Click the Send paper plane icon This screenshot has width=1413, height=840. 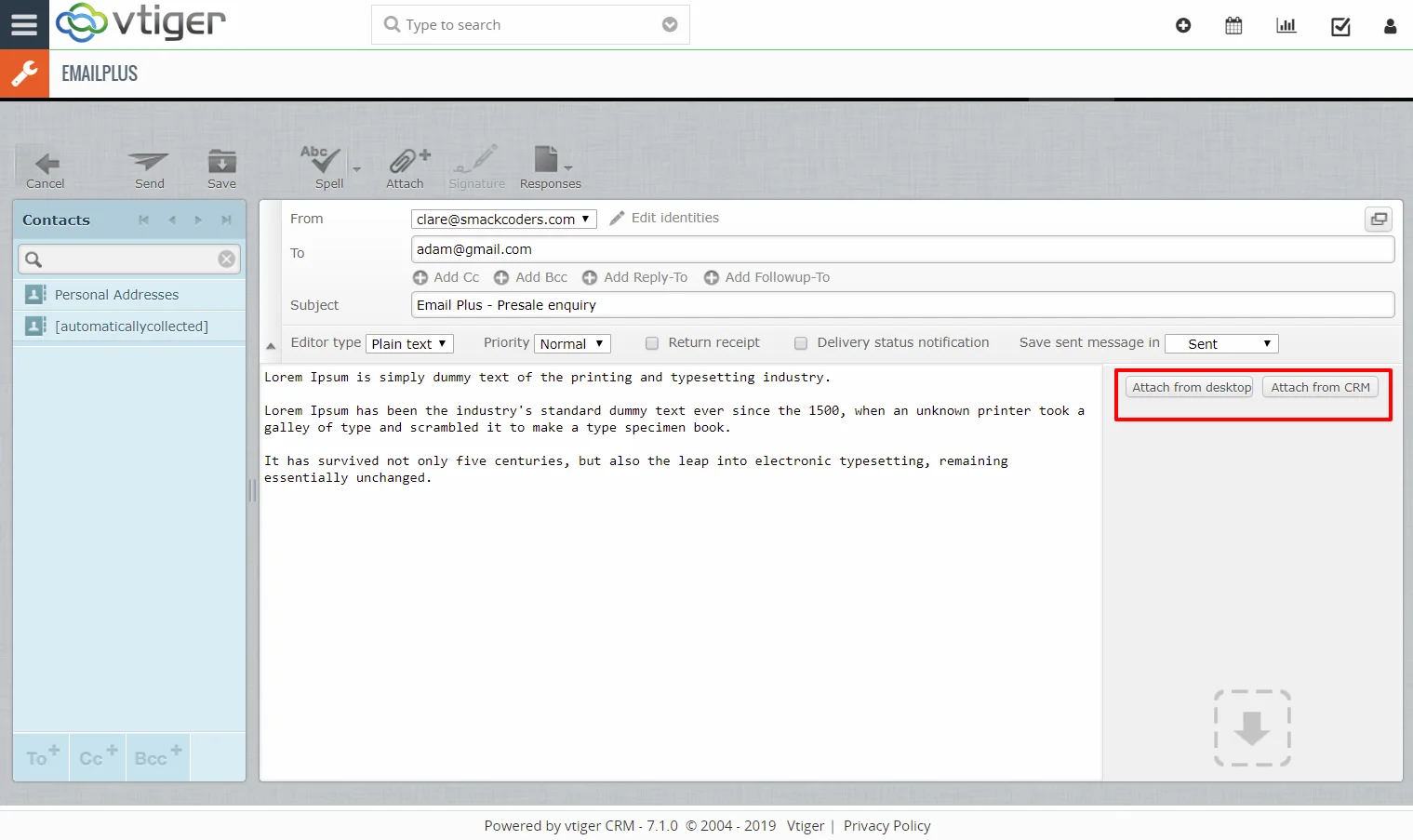pos(149,163)
